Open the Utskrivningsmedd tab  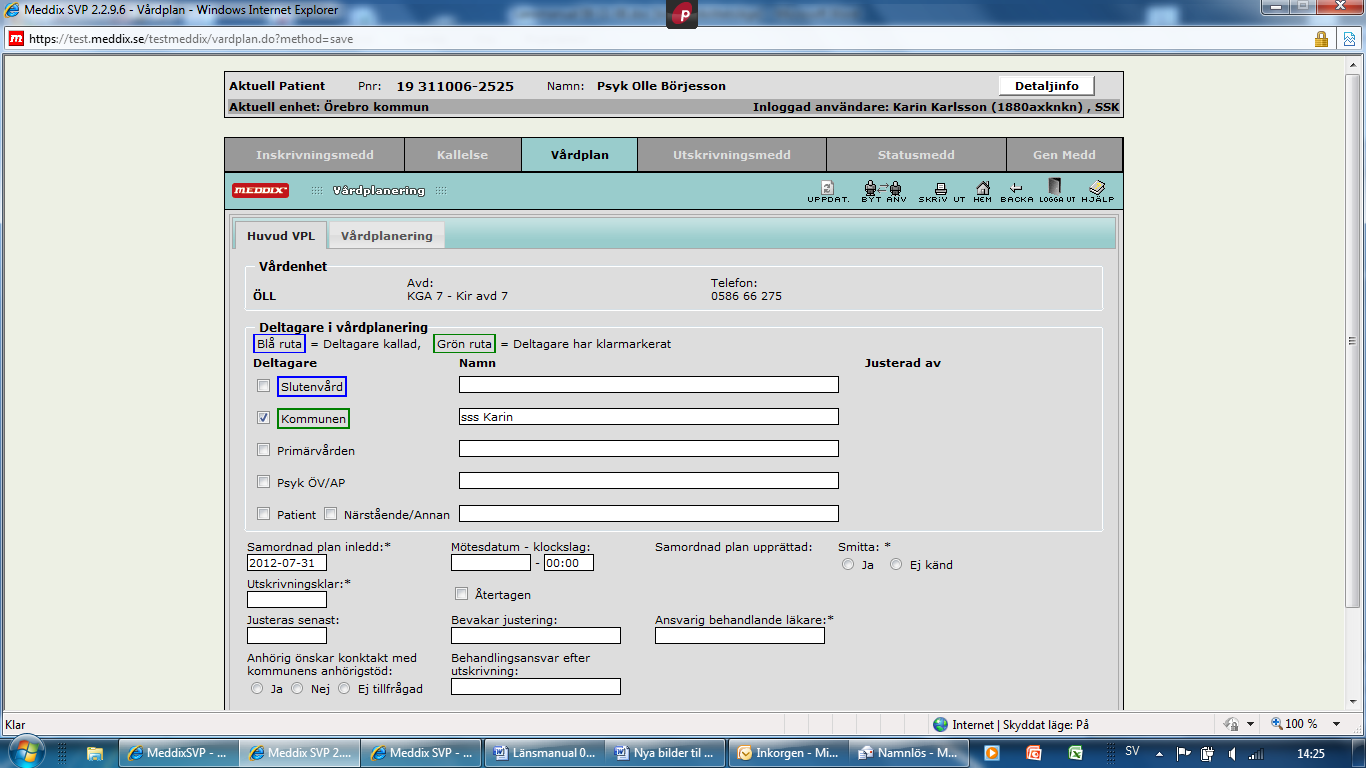click(731, 155)
